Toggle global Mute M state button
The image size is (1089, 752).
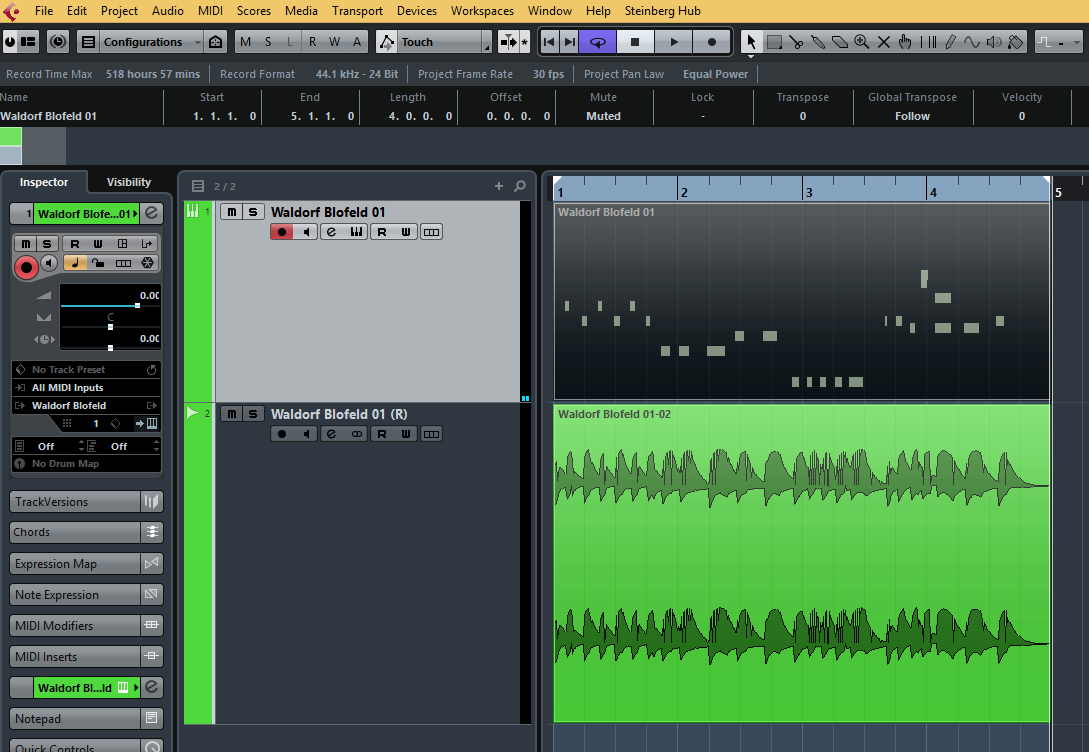pos(245,42)
